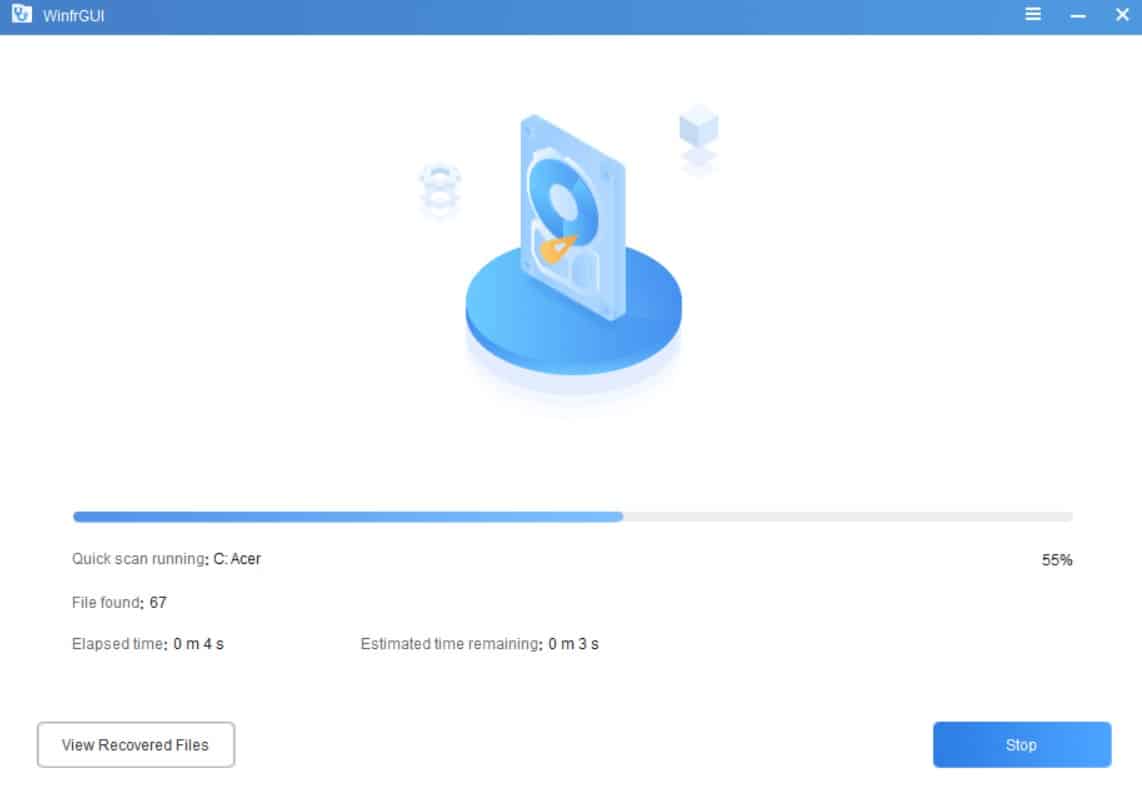Click the Estimated time remaining readout
This screenshot has height=802, width=1142.
[479, 644]
